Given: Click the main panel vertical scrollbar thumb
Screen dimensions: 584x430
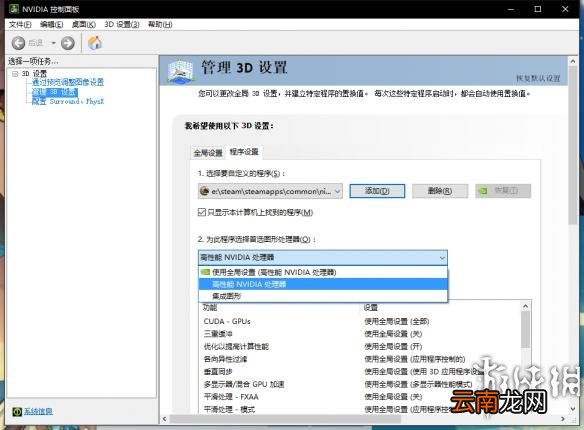Looking at the screenshot, I should coord(573,145).
